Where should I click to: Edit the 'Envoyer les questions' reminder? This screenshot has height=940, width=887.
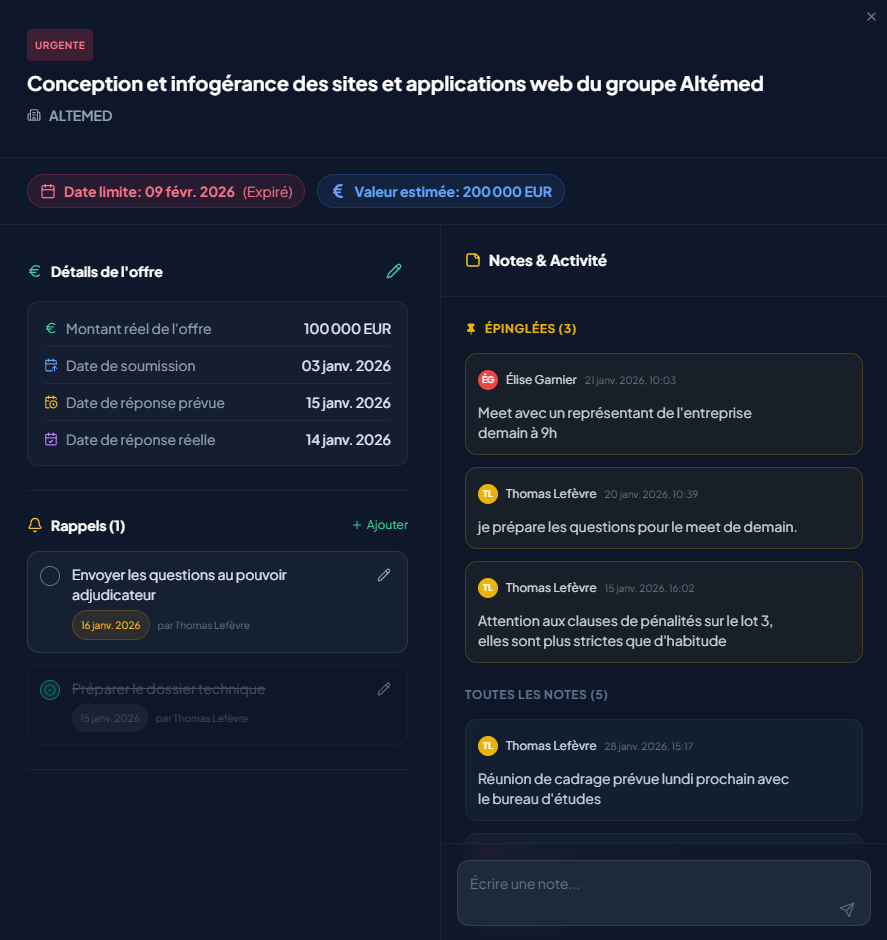384,575
